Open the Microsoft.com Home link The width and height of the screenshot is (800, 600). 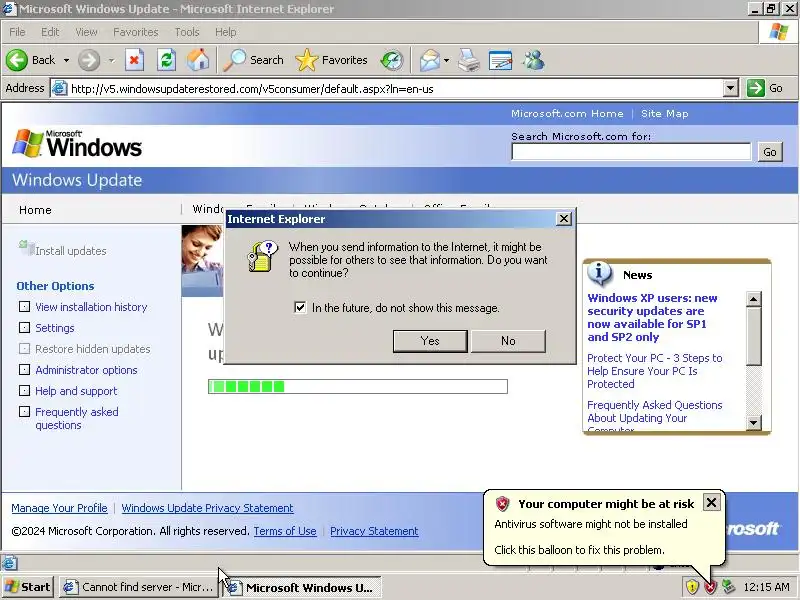[x=567, y=114]
